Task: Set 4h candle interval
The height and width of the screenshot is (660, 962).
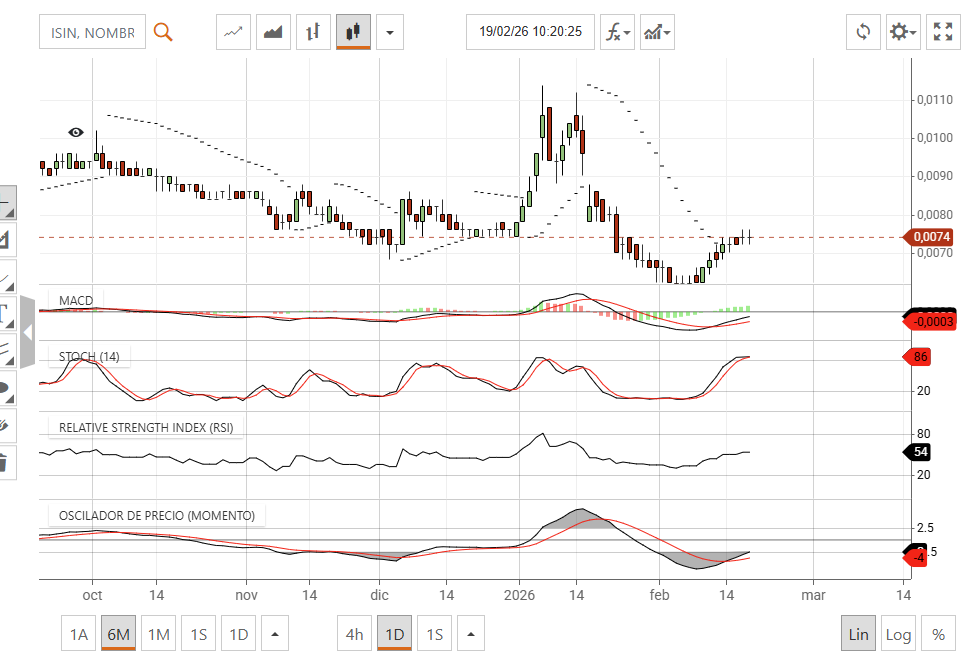Action: [355, 634]
